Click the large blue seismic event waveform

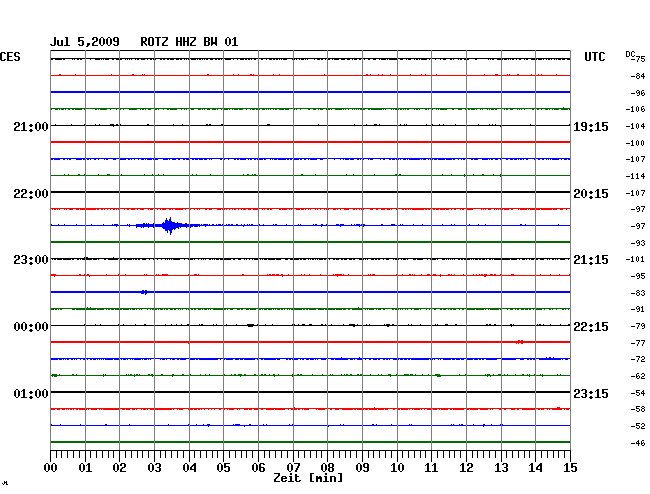(169, 225)
